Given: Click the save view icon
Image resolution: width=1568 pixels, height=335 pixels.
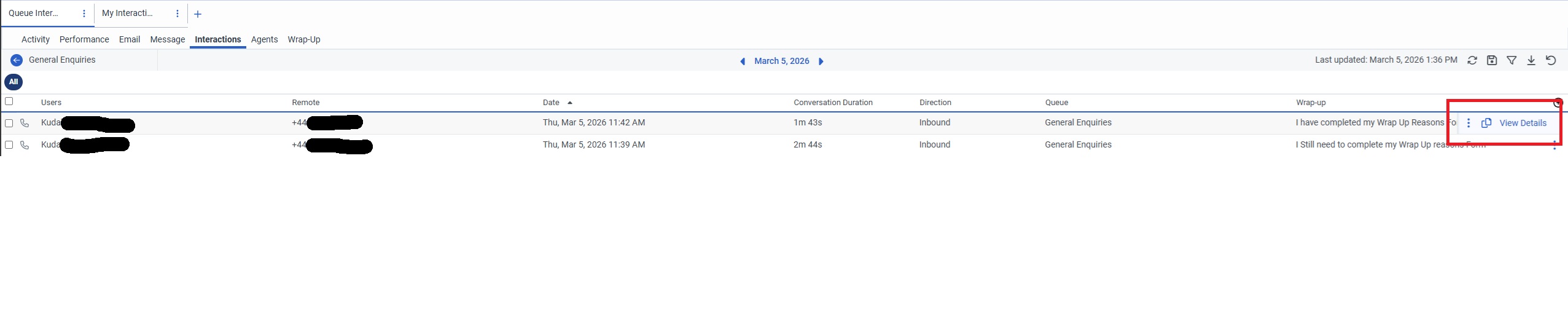Looking at the screenshot, I should coord(1492,60).
